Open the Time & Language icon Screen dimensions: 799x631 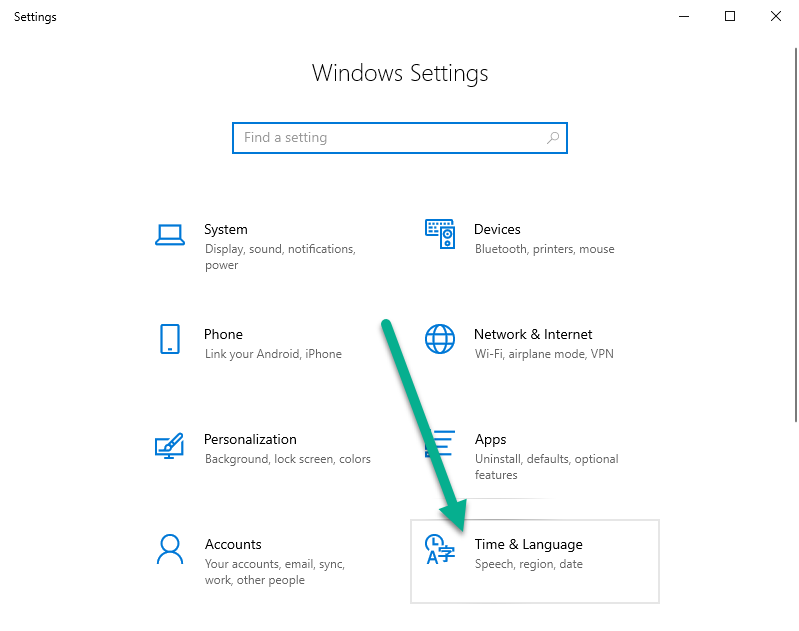[440, 549]
